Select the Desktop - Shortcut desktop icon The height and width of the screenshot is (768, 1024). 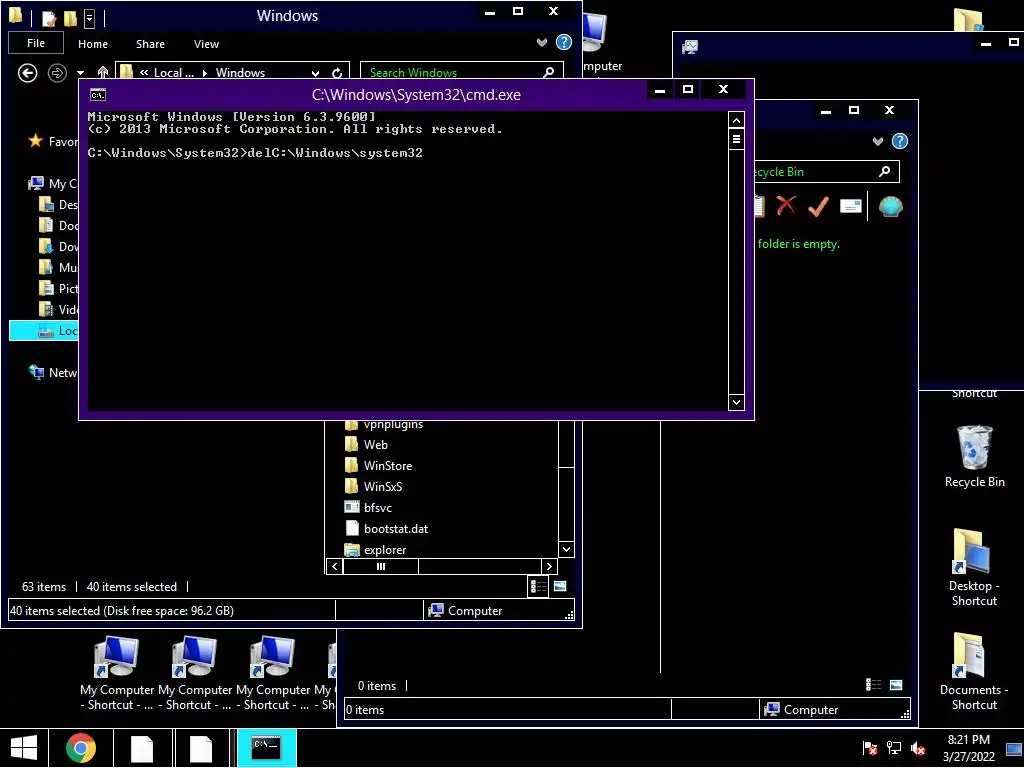[x=974, y=567]
